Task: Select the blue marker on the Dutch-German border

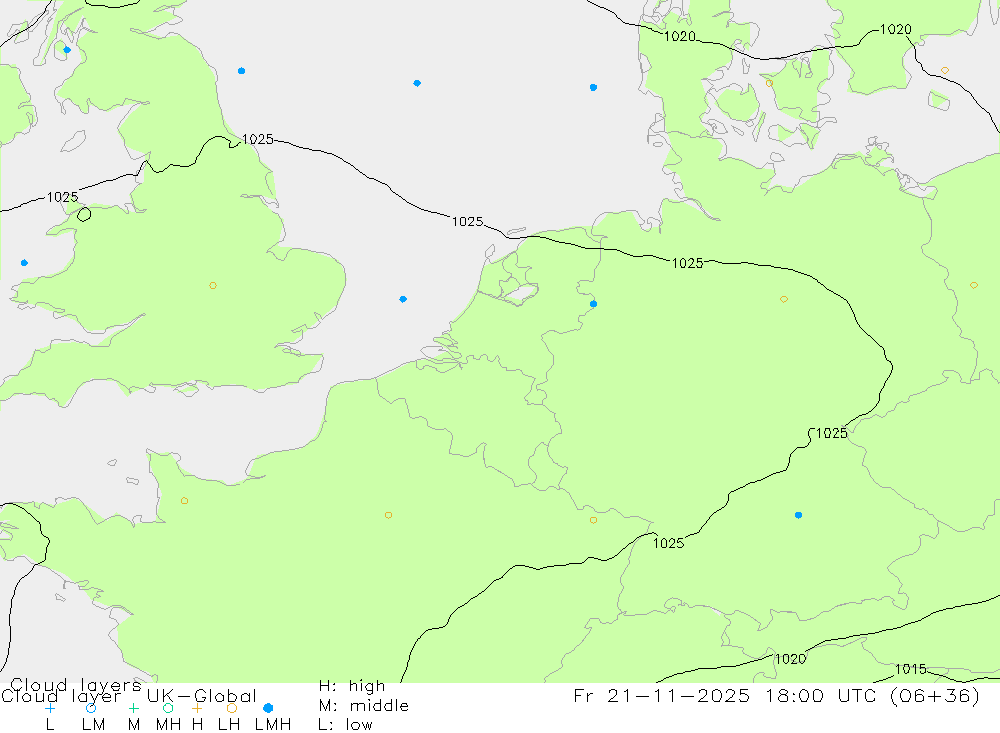Action: pos(593,304)
